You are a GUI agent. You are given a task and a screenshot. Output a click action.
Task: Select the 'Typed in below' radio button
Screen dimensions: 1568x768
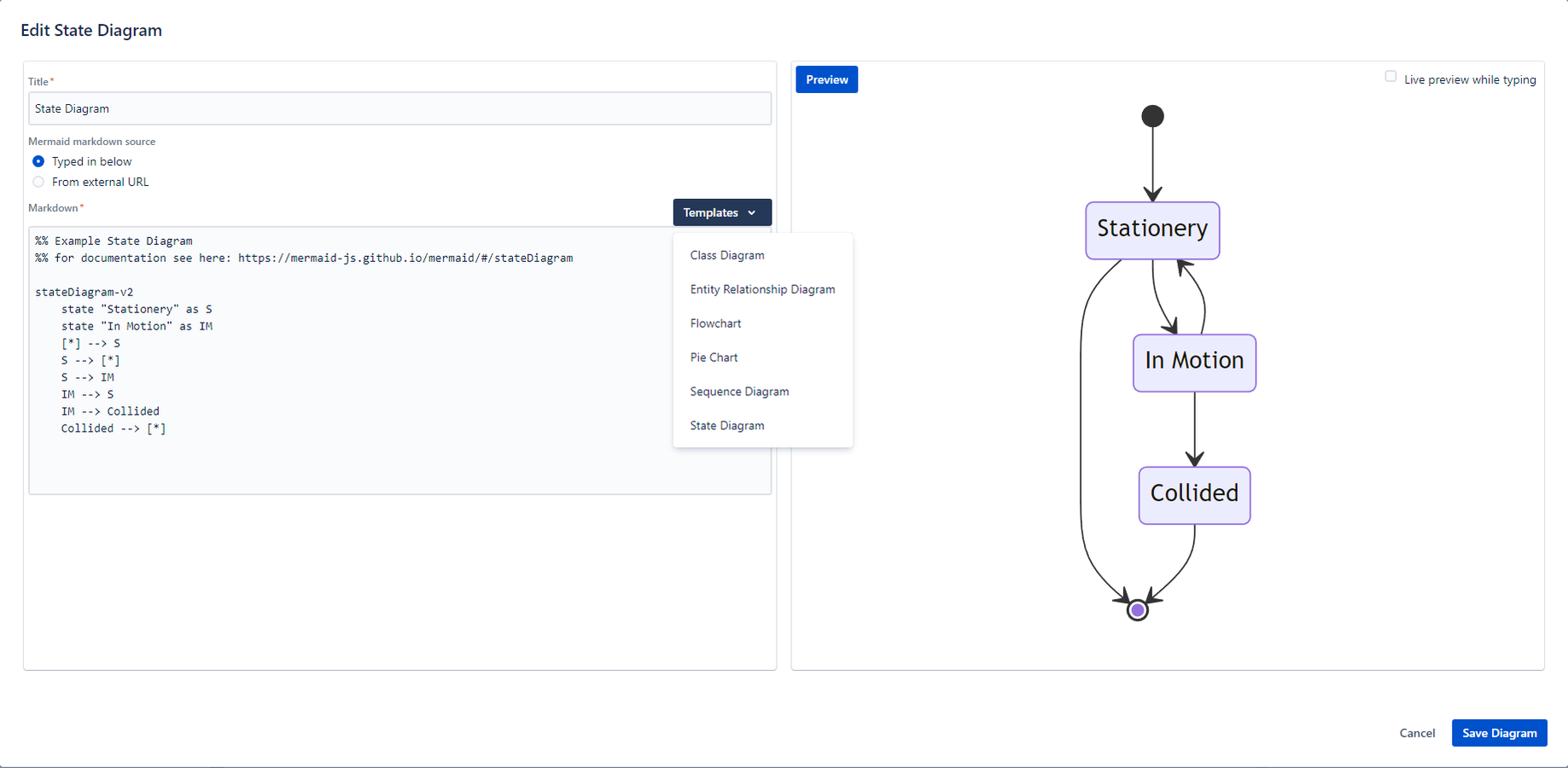tap(38, 161)
